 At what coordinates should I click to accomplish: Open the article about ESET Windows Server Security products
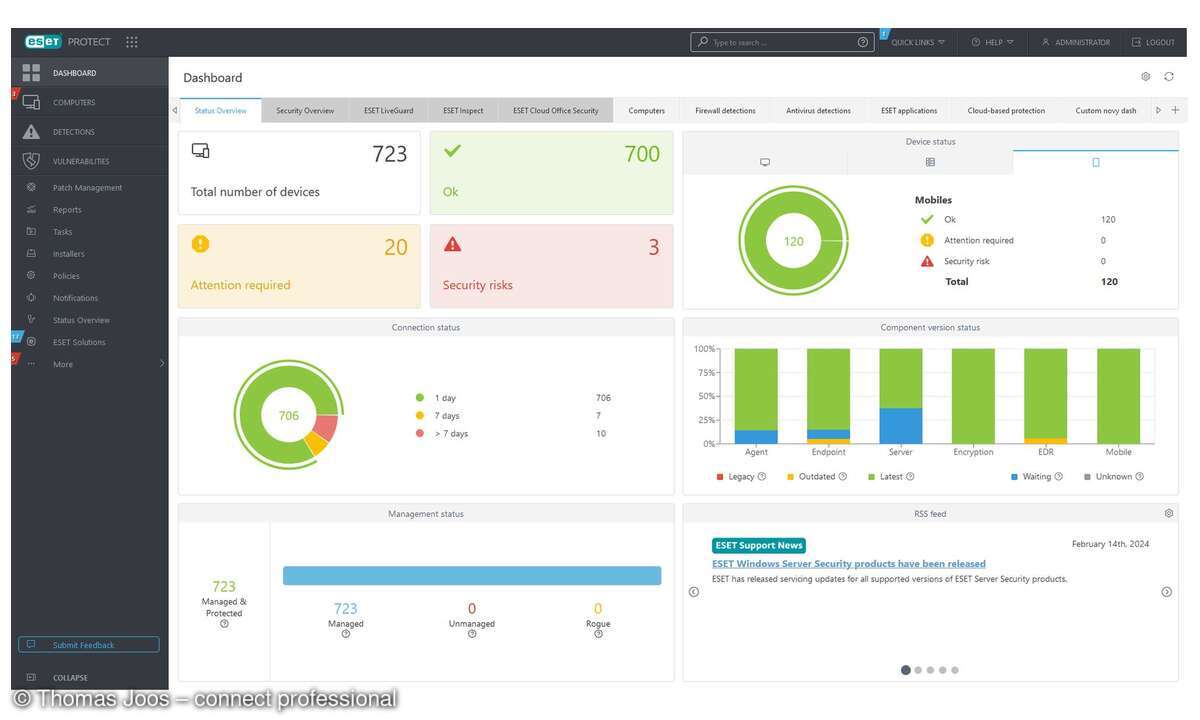[848, 563]
